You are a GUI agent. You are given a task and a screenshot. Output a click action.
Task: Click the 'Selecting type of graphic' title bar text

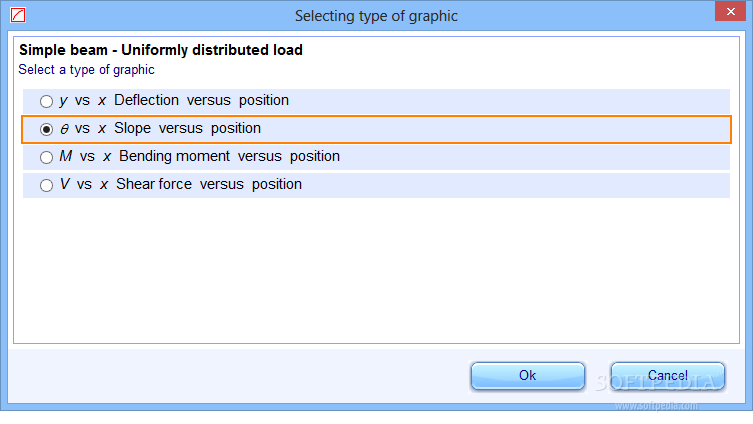[376, 16]
